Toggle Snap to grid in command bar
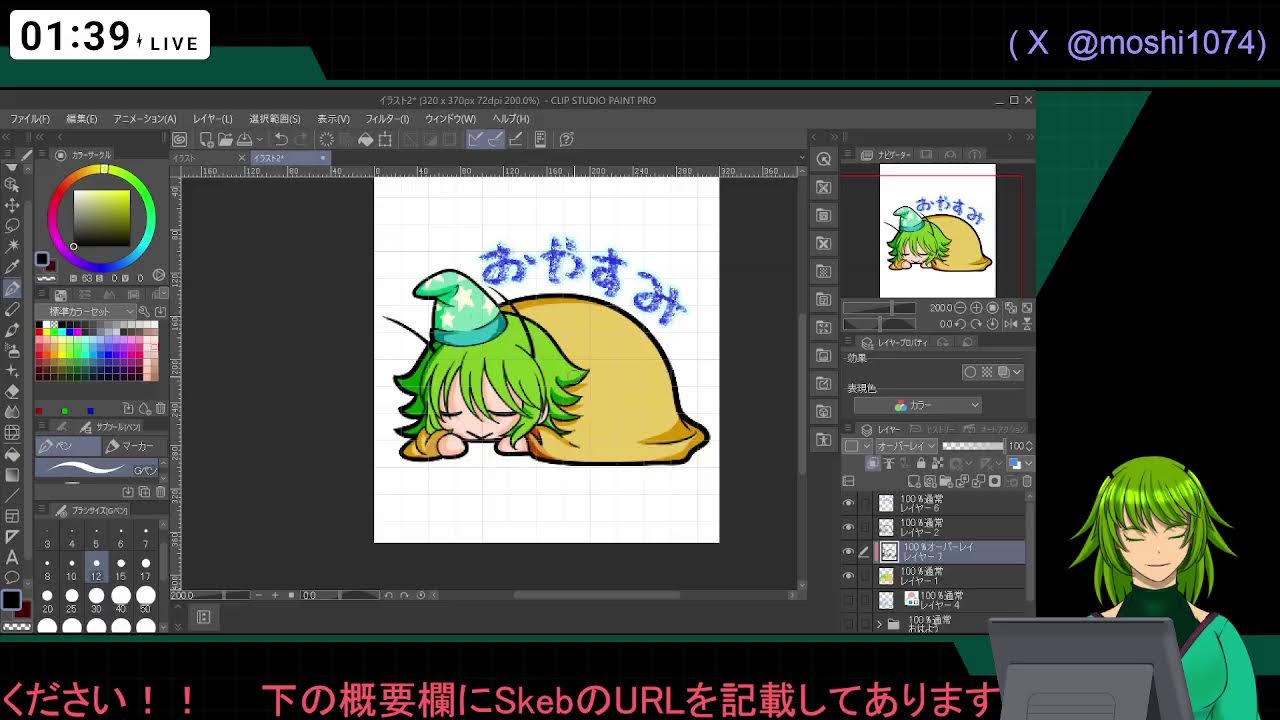 coord(515,139)
